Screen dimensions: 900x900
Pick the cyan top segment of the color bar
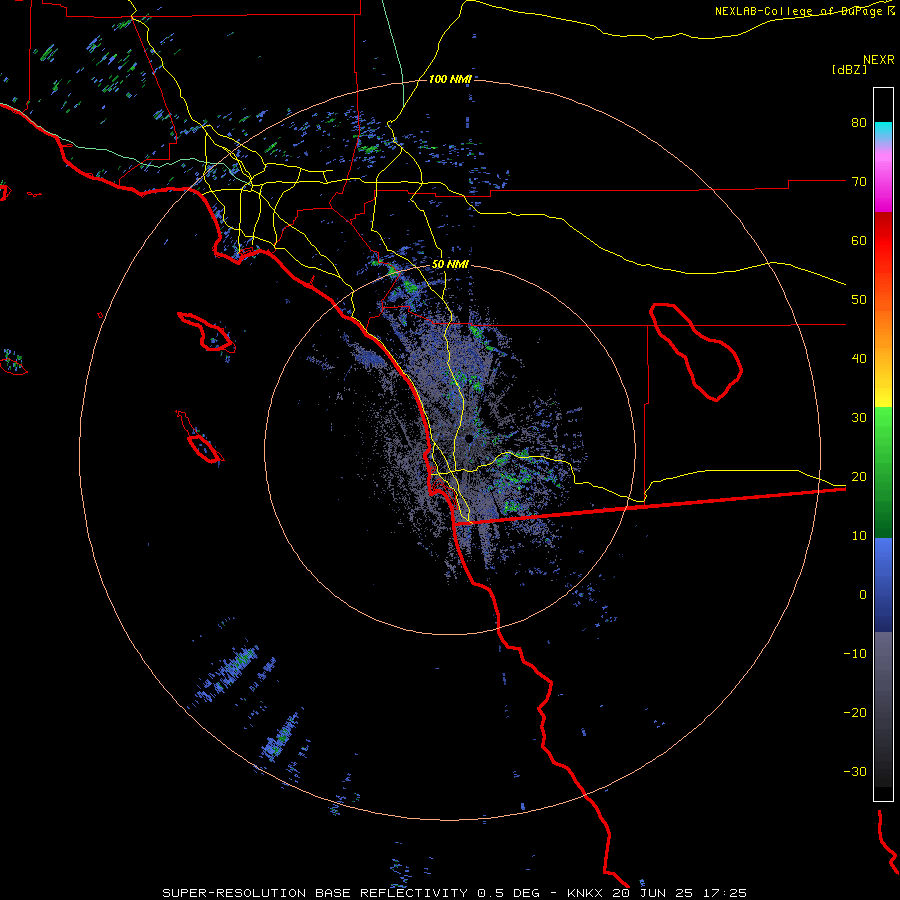(883, 129)
